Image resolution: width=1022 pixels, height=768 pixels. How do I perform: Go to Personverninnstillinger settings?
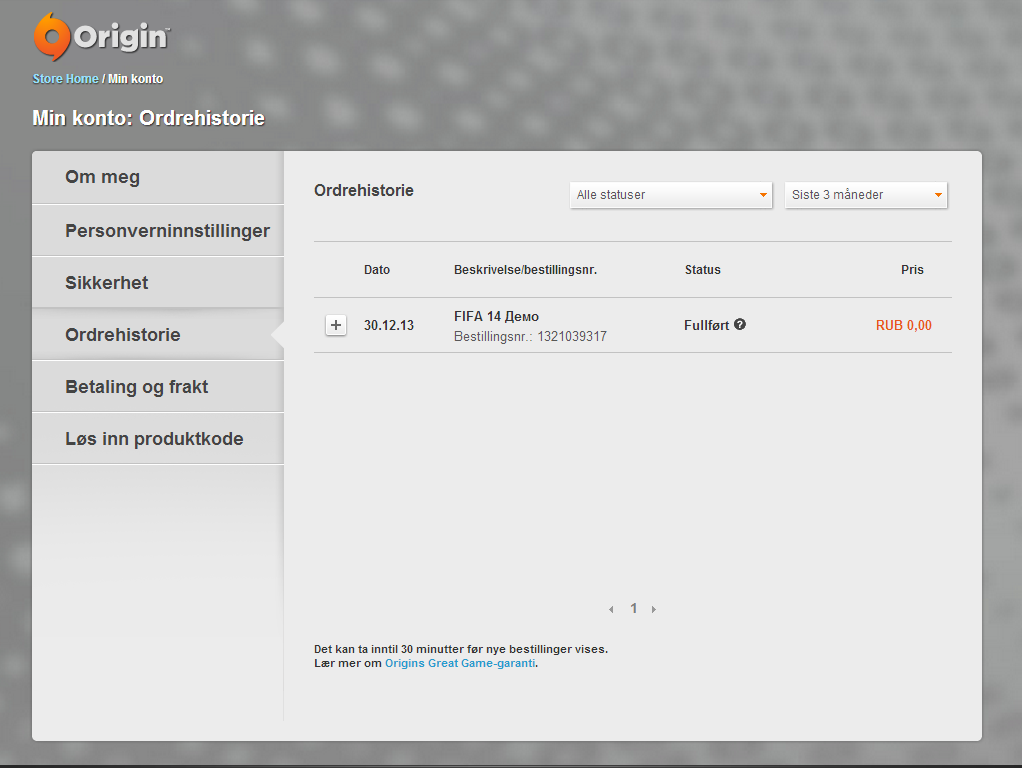point(158,231)
